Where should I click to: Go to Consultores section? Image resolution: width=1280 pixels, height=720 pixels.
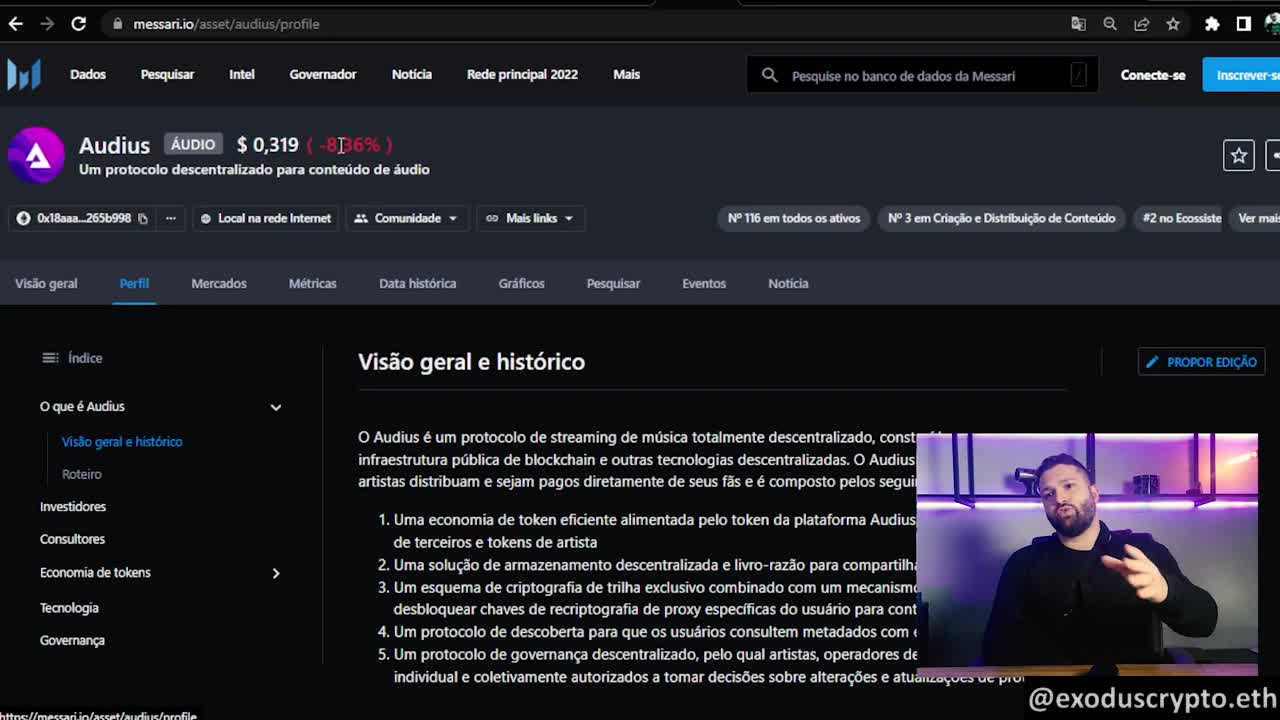click(72, 539)
